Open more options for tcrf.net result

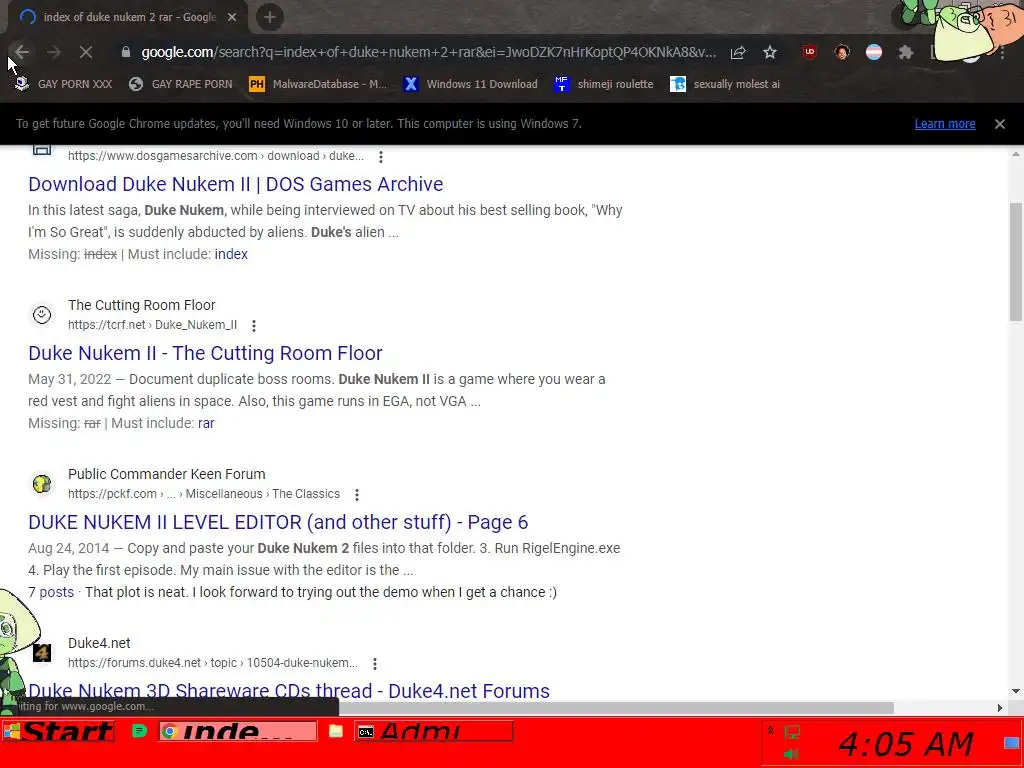tap(254, 325)
